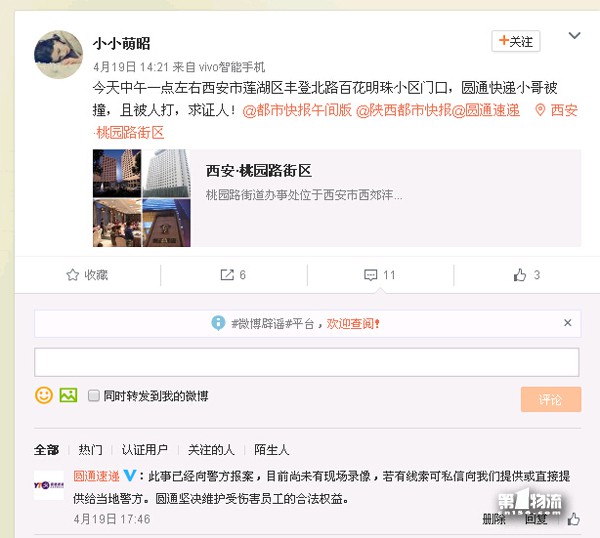The width and height of the screenshot is (600, 538).
Task: Expand the post options chevron menu
Action: [574, 36]
